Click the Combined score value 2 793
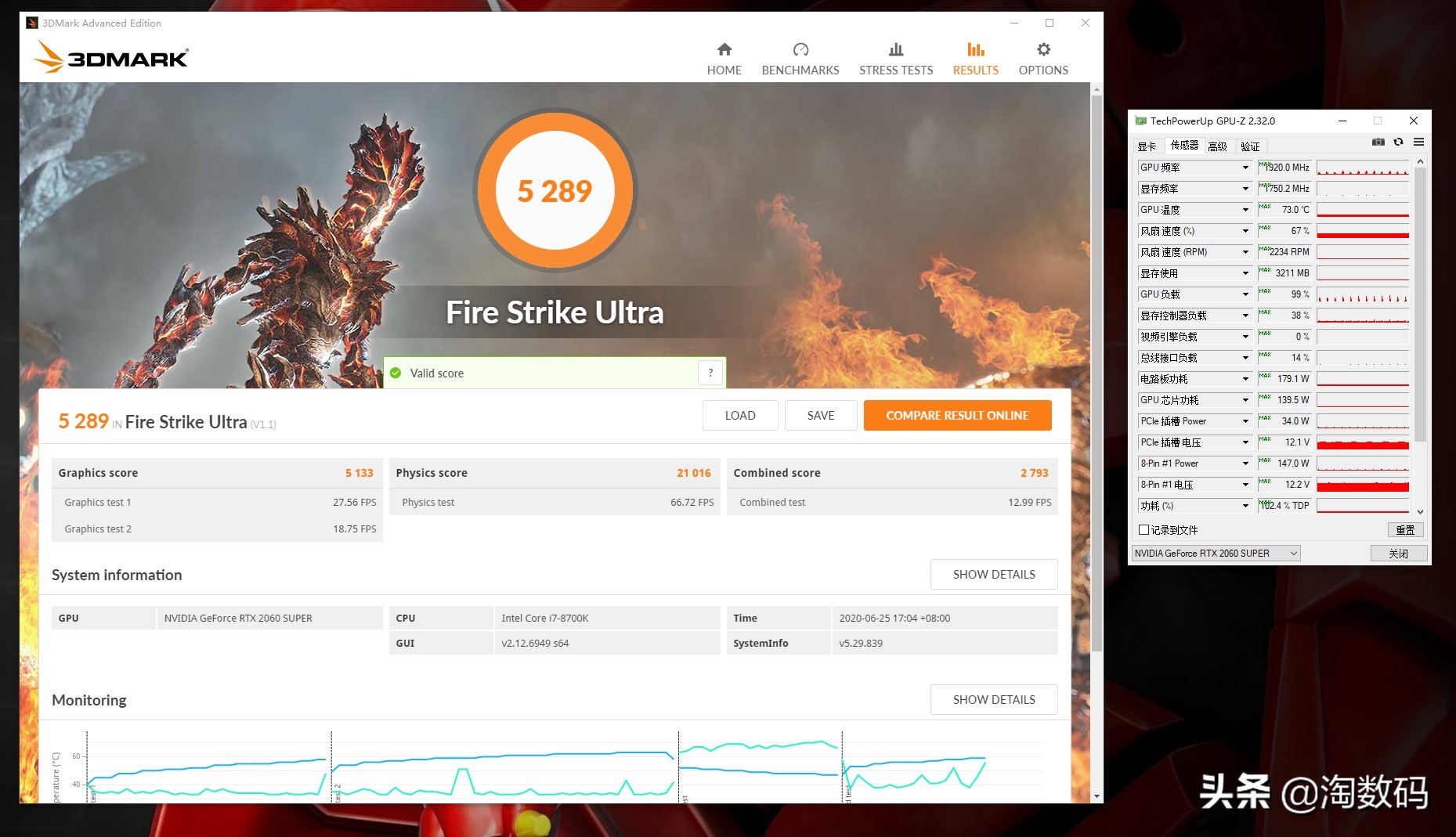Screen dimensions: 1456x837 click(1034, 473)
